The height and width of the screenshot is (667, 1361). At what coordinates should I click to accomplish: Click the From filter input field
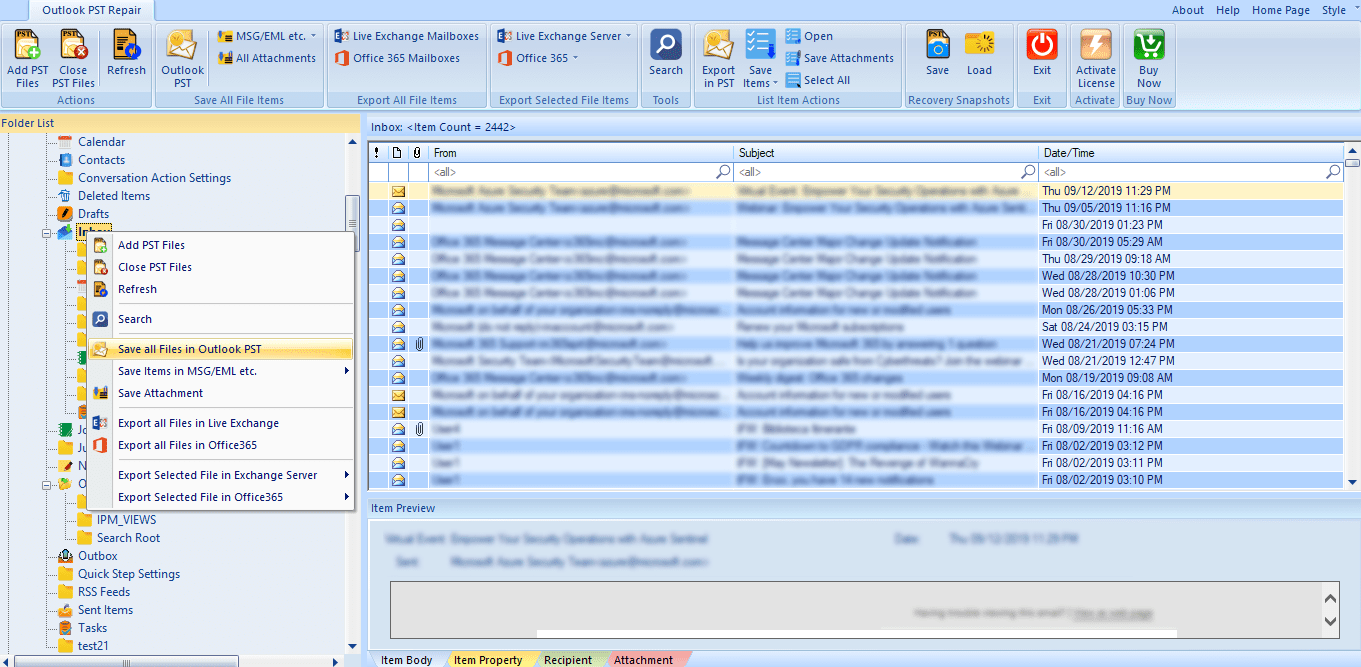tap(573, 172)
